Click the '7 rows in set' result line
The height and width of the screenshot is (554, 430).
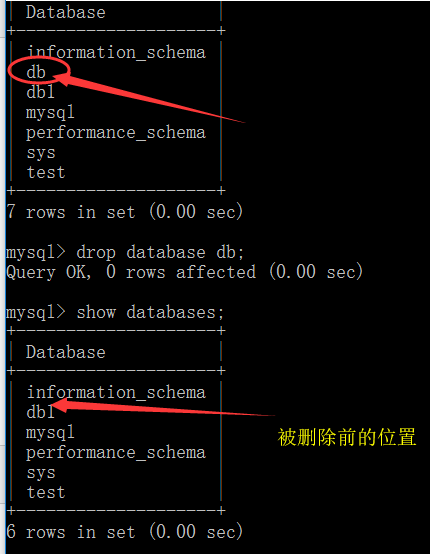pyautogui.click(x=125, y=212)
